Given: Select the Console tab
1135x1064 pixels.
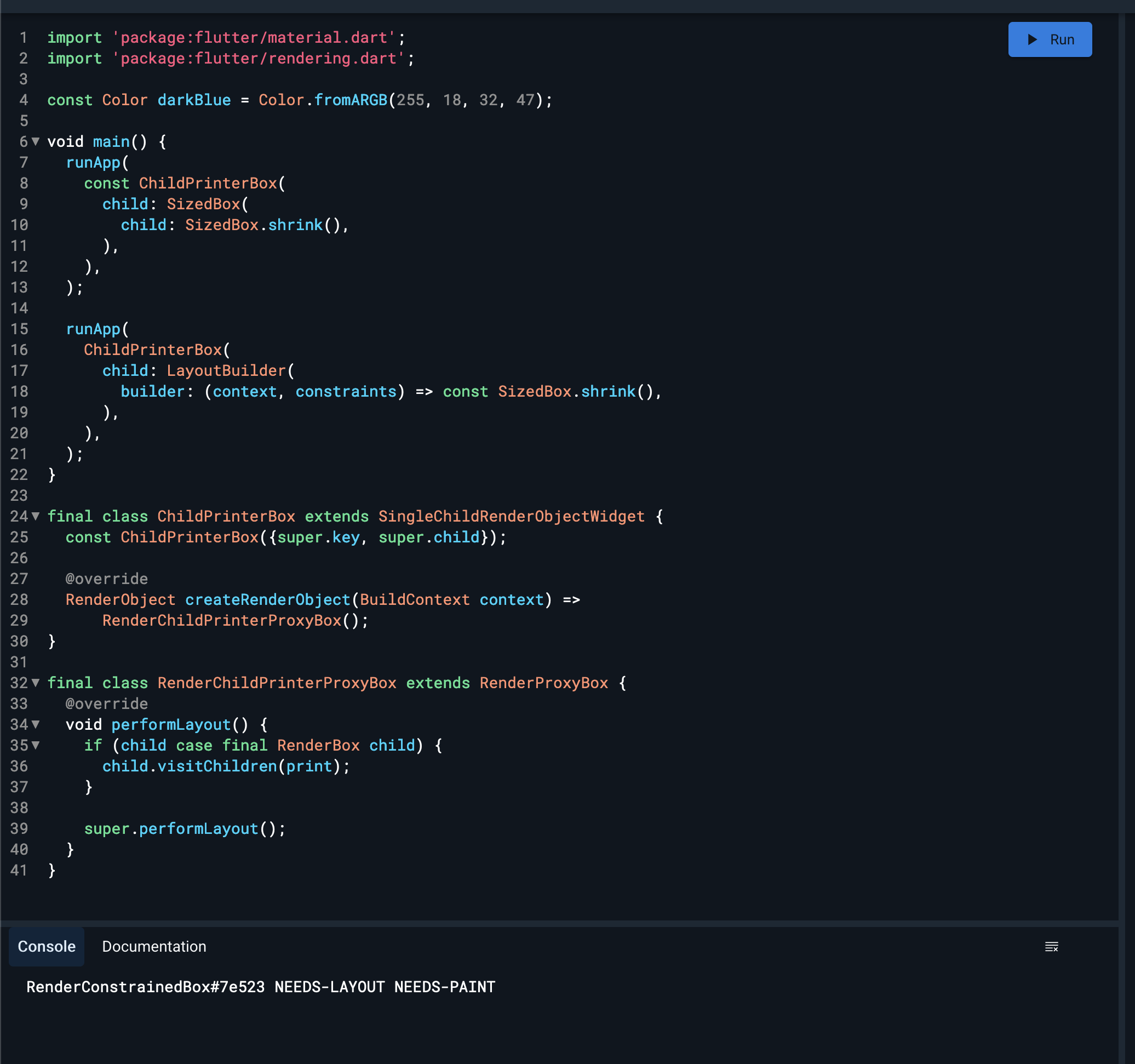Looking at the screenshot, I should tap(46, 946).
